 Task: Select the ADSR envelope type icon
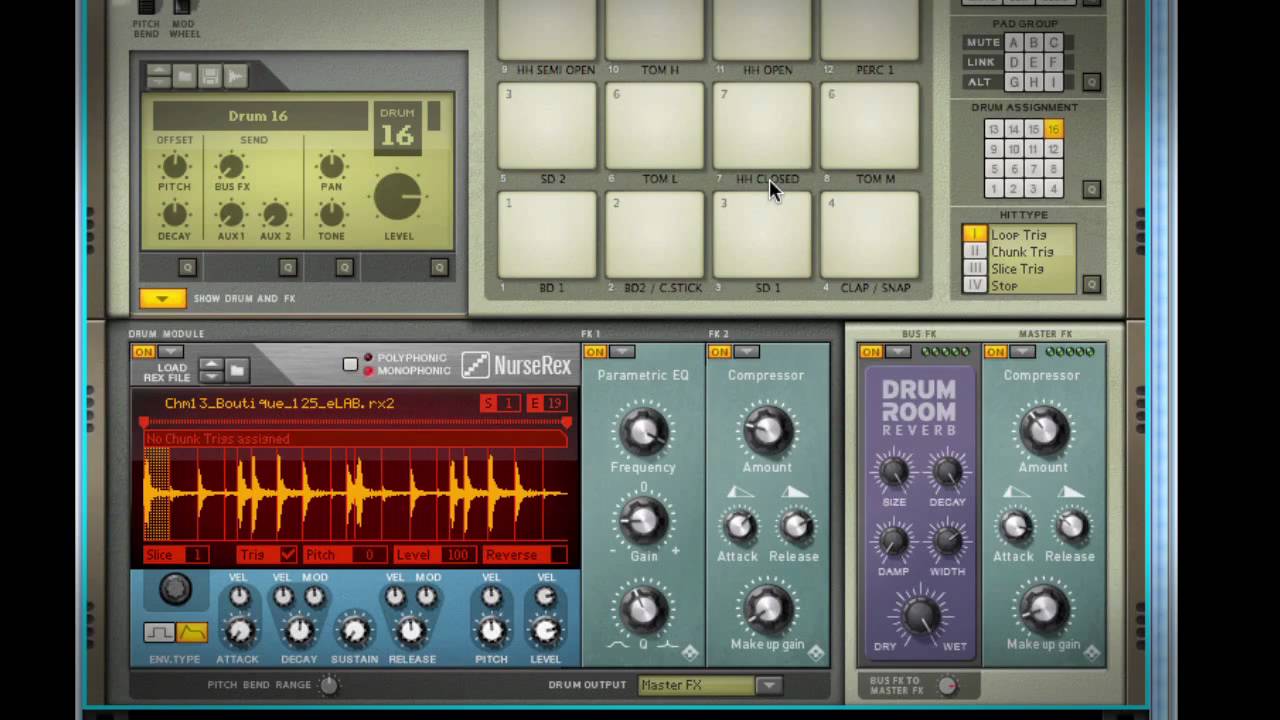(191, 632)
